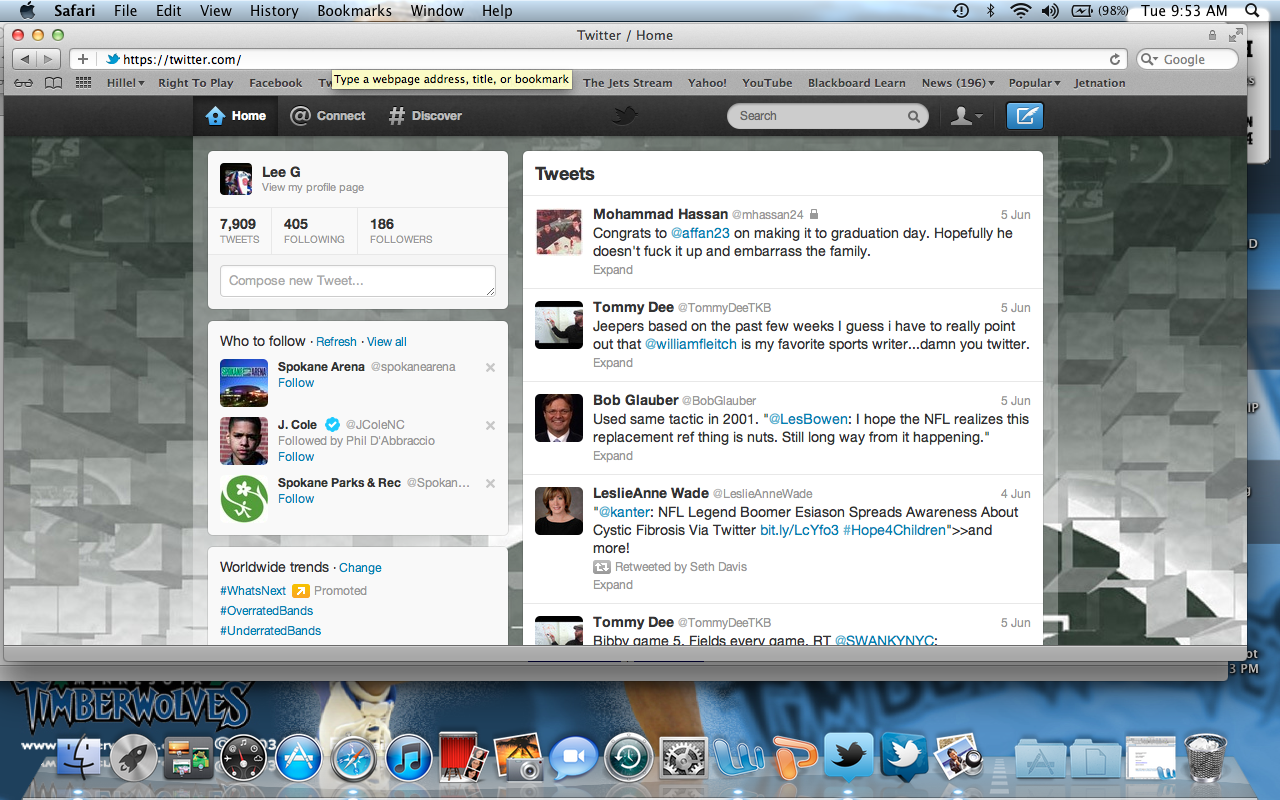
Task: Open Finder from the Dock
Action: pyautogui.click(x=79, y=759)
